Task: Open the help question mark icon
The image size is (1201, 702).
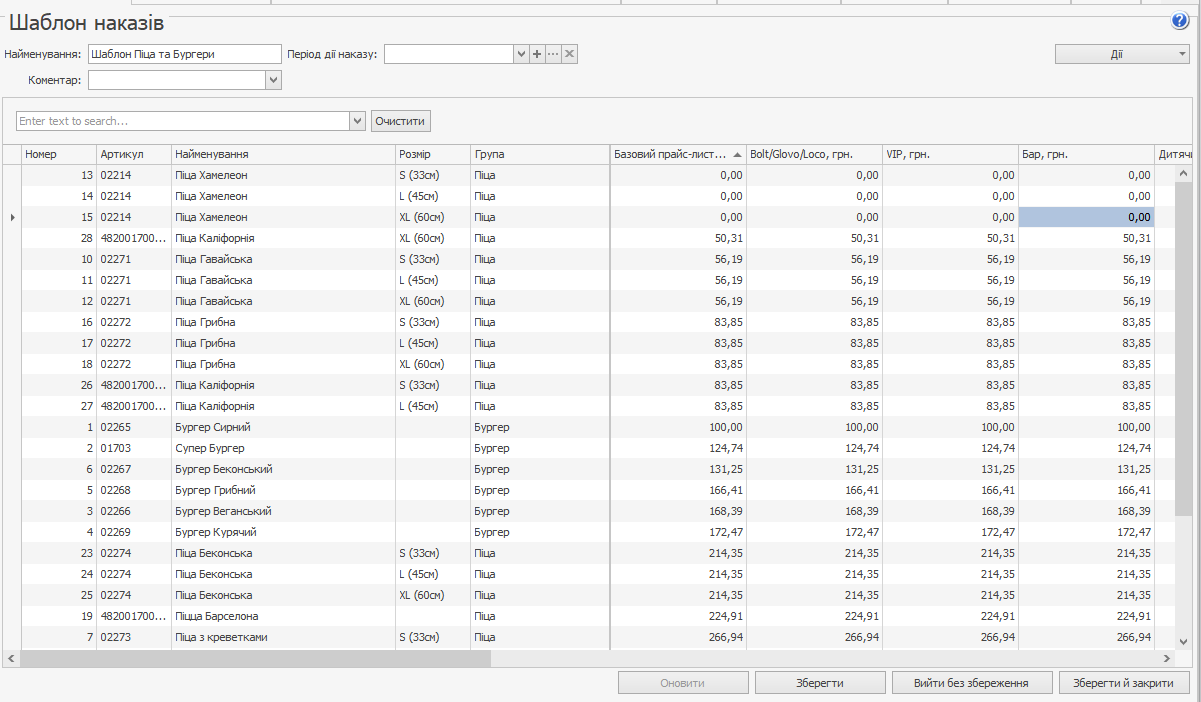Action: point(1178,21)
